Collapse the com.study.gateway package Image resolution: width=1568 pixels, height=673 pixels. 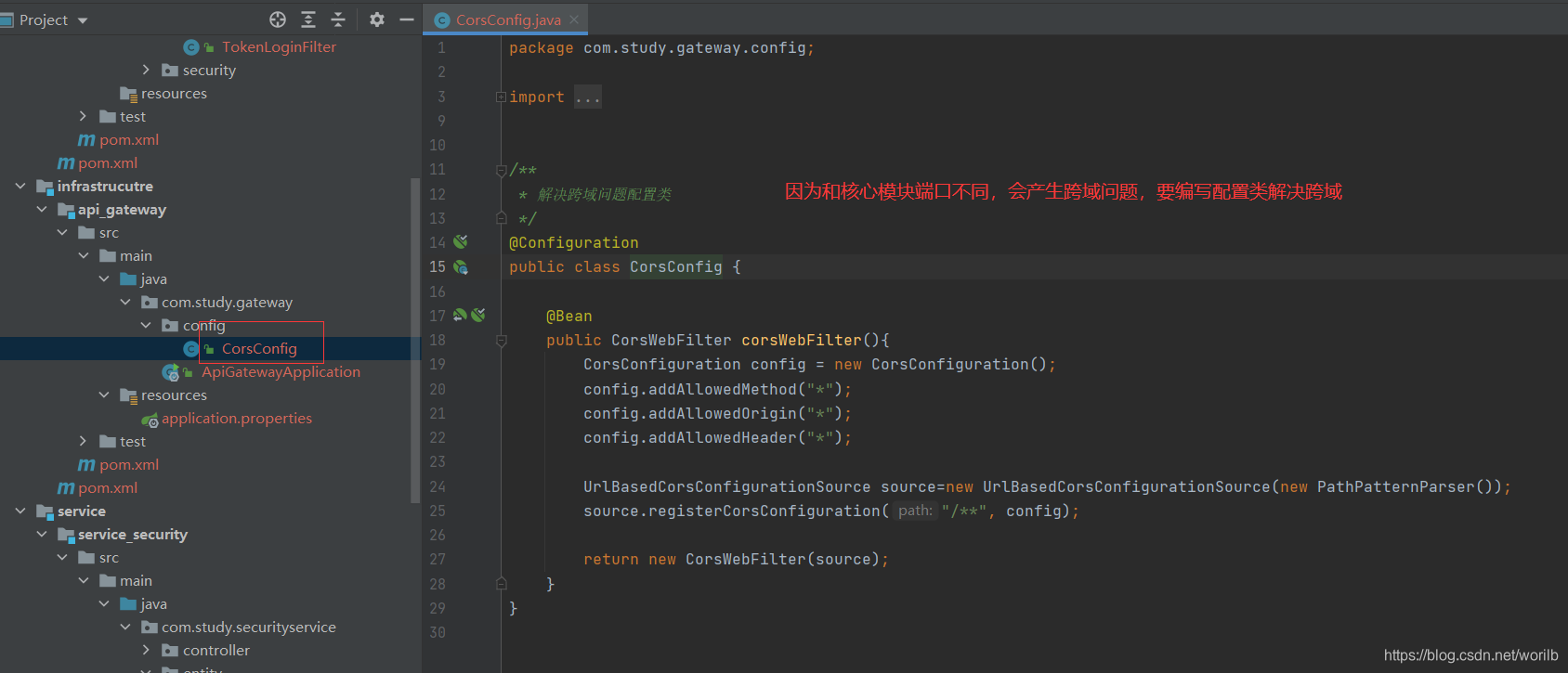124,302
